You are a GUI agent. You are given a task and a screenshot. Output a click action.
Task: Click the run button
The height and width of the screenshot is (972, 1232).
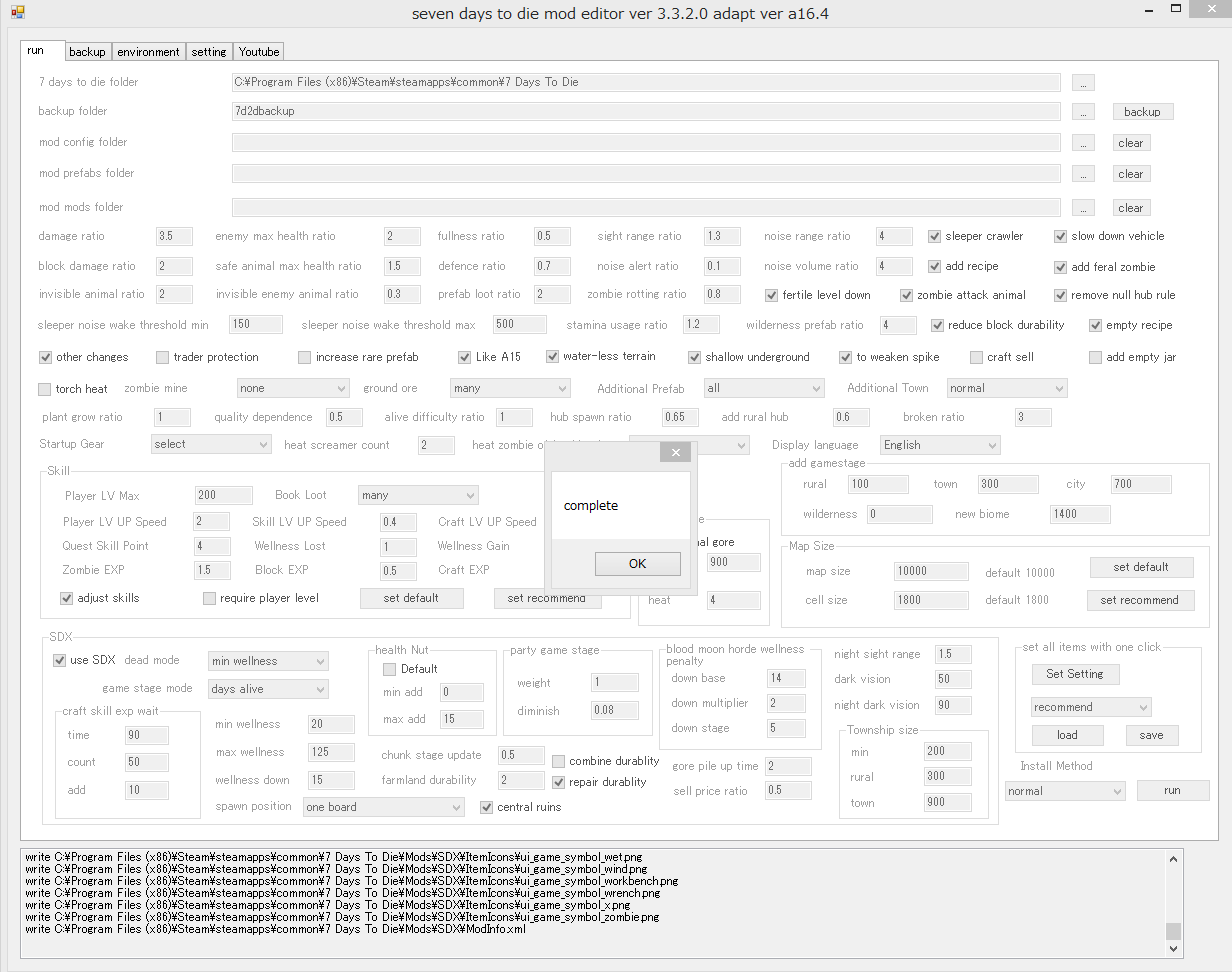click(1173, 790)
